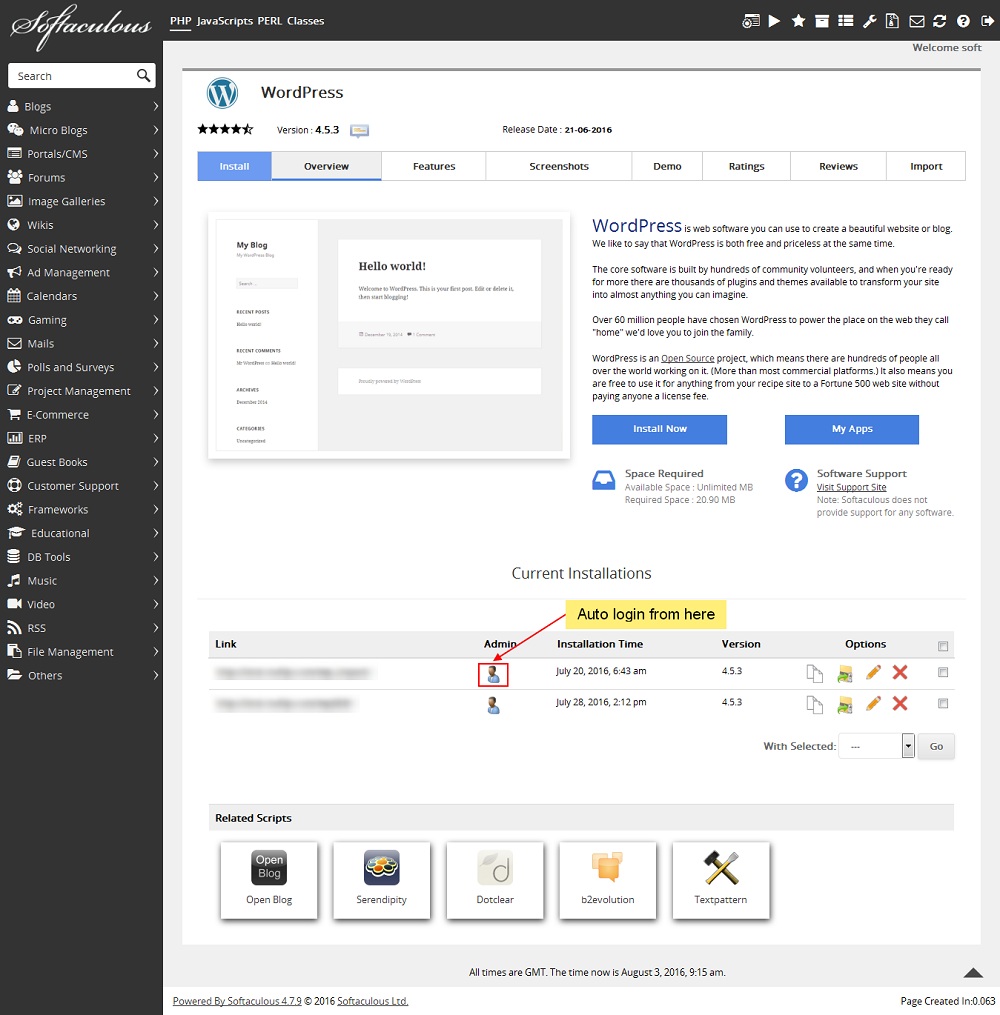Click the changelog icon next to version 4.5.3

coord(359,130)
